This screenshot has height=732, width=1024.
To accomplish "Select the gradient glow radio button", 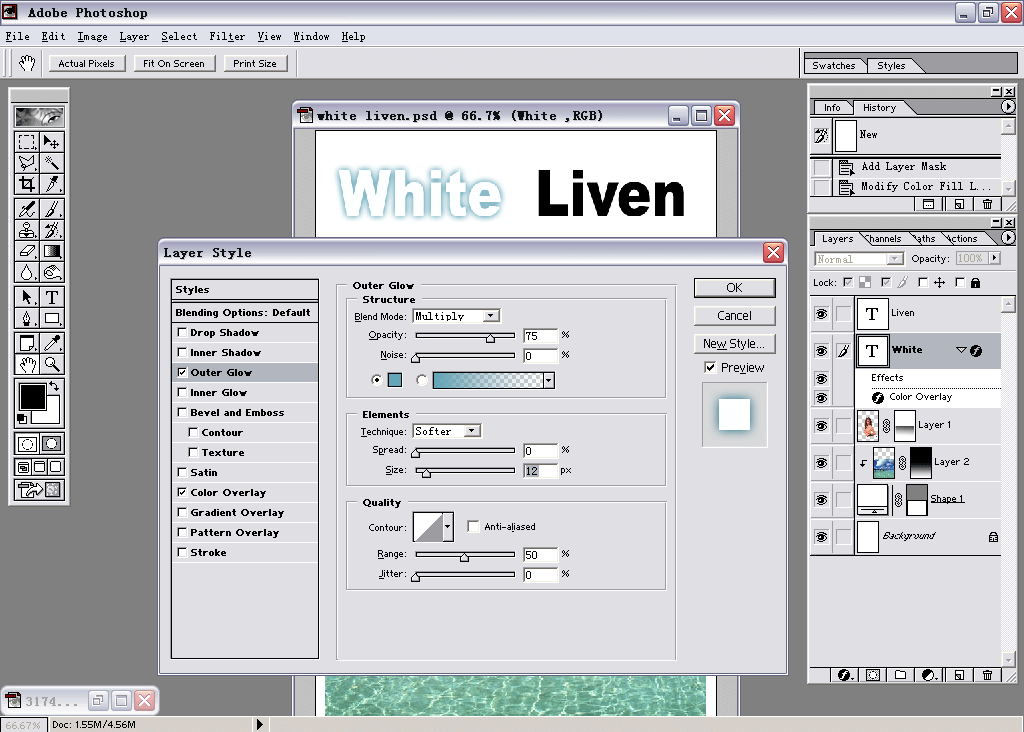I will [x=422, y=380].
